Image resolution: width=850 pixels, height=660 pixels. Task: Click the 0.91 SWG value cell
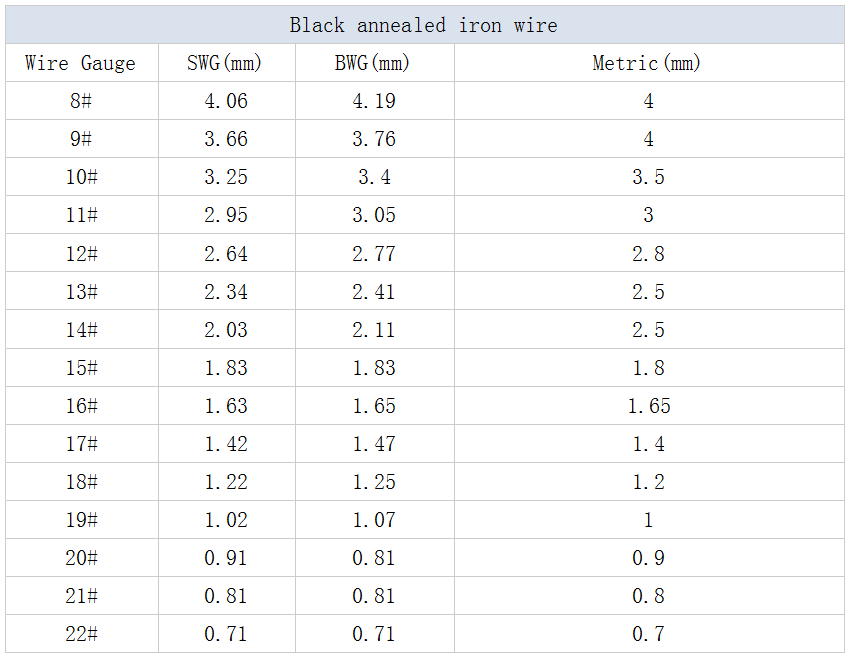(226, 558)
